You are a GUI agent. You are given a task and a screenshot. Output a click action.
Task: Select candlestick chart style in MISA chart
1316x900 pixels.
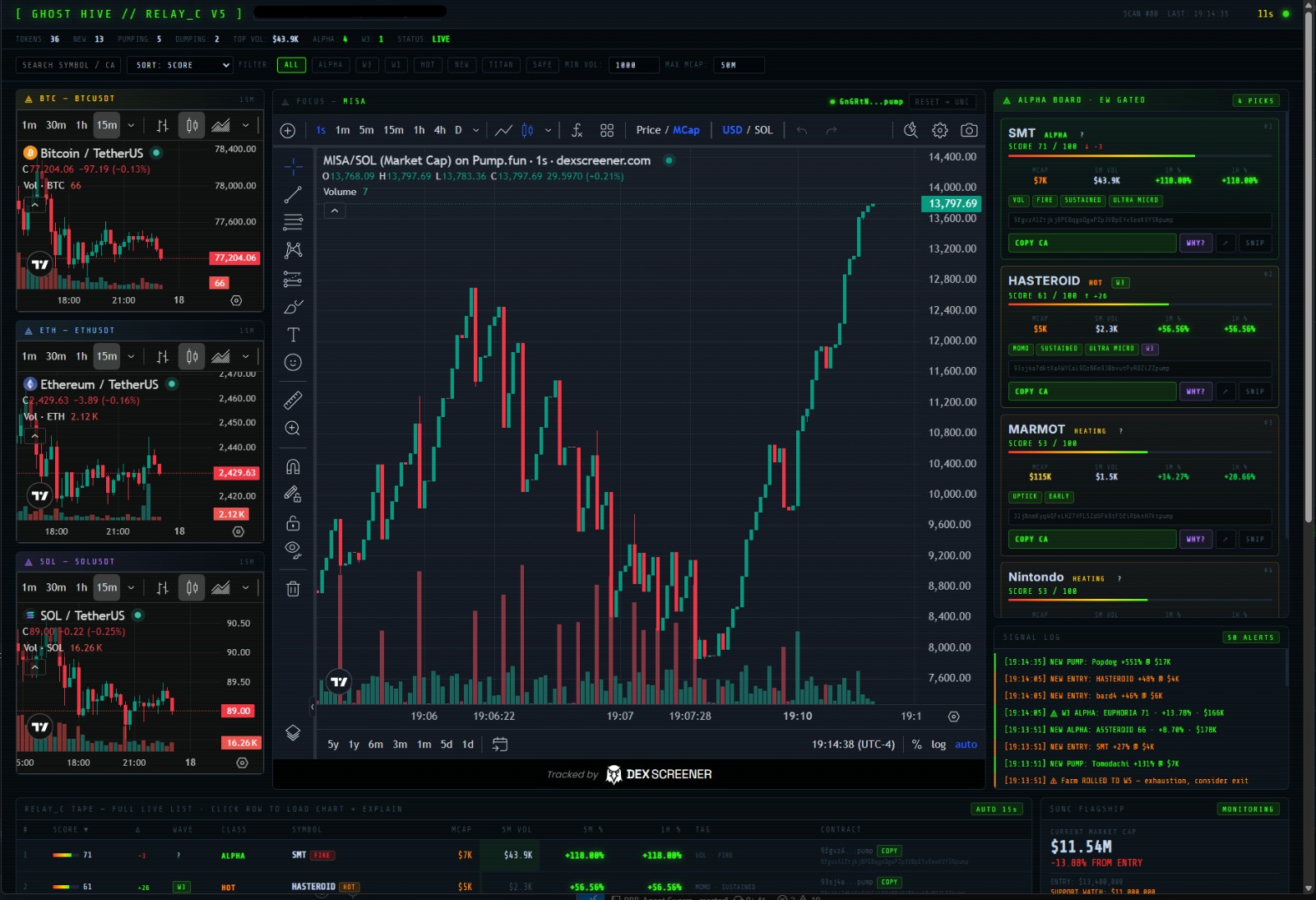click(x=527, y=130)
